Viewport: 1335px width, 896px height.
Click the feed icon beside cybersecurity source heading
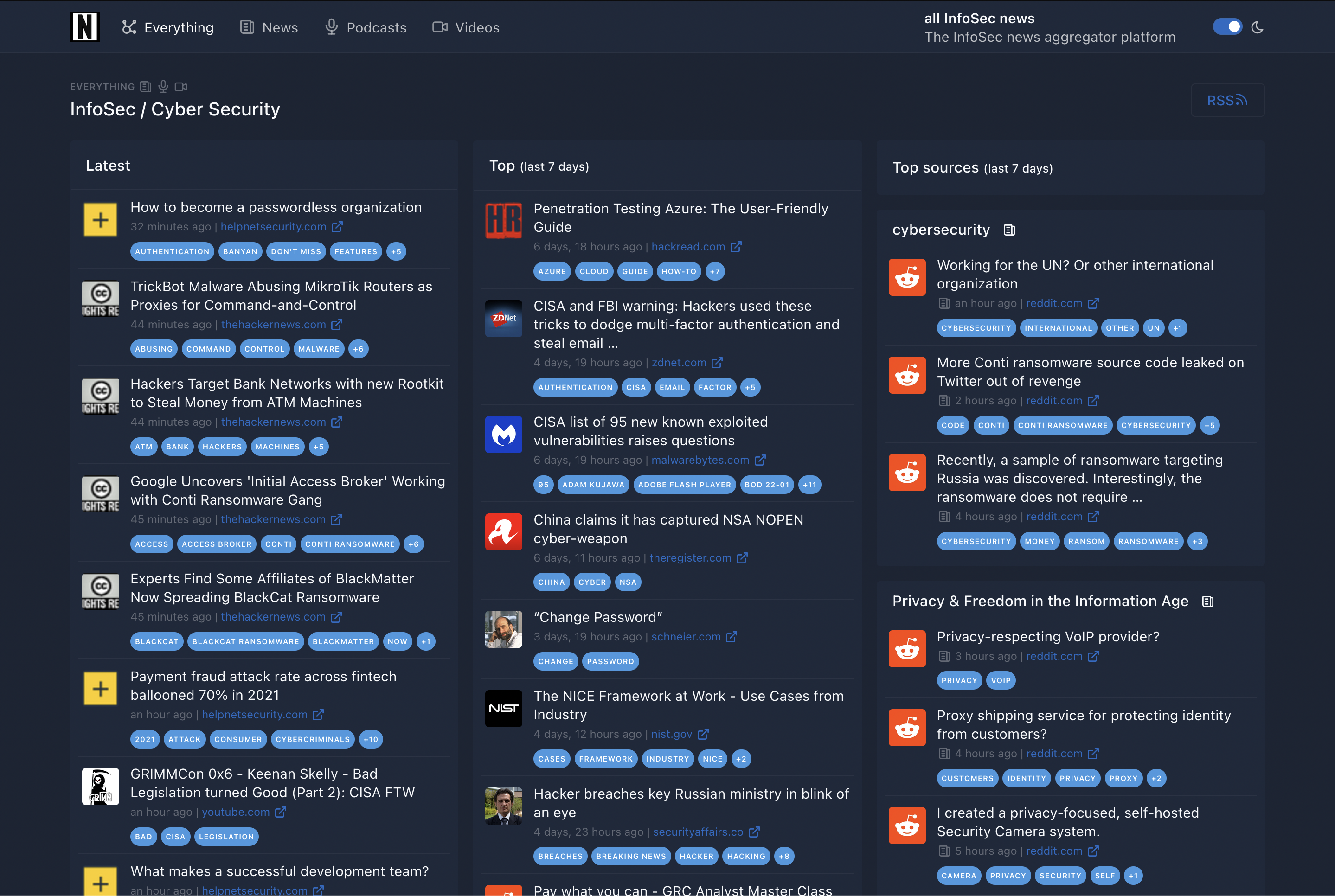1009,230
